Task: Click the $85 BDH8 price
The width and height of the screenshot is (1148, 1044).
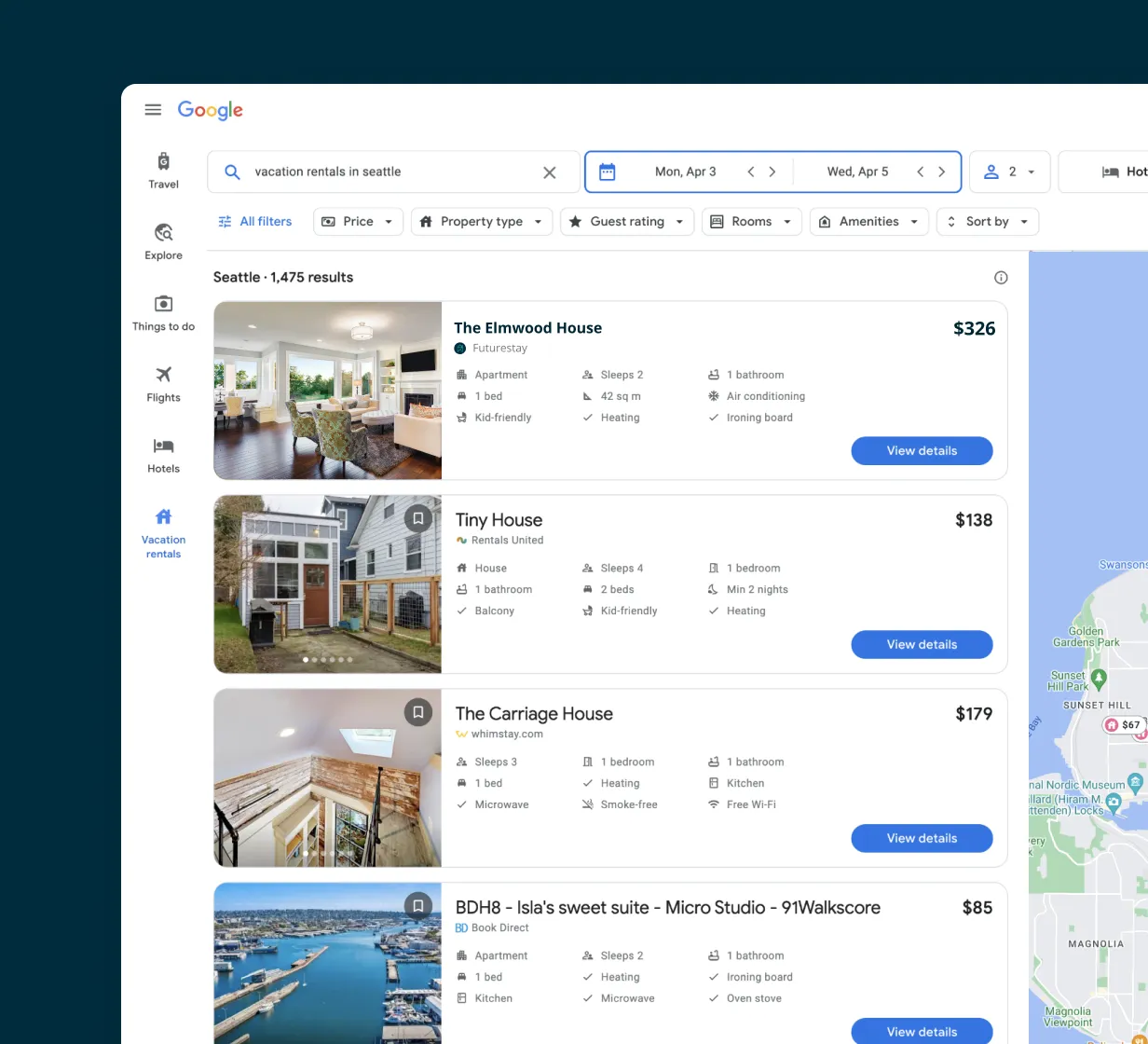Action: [977, 908]
